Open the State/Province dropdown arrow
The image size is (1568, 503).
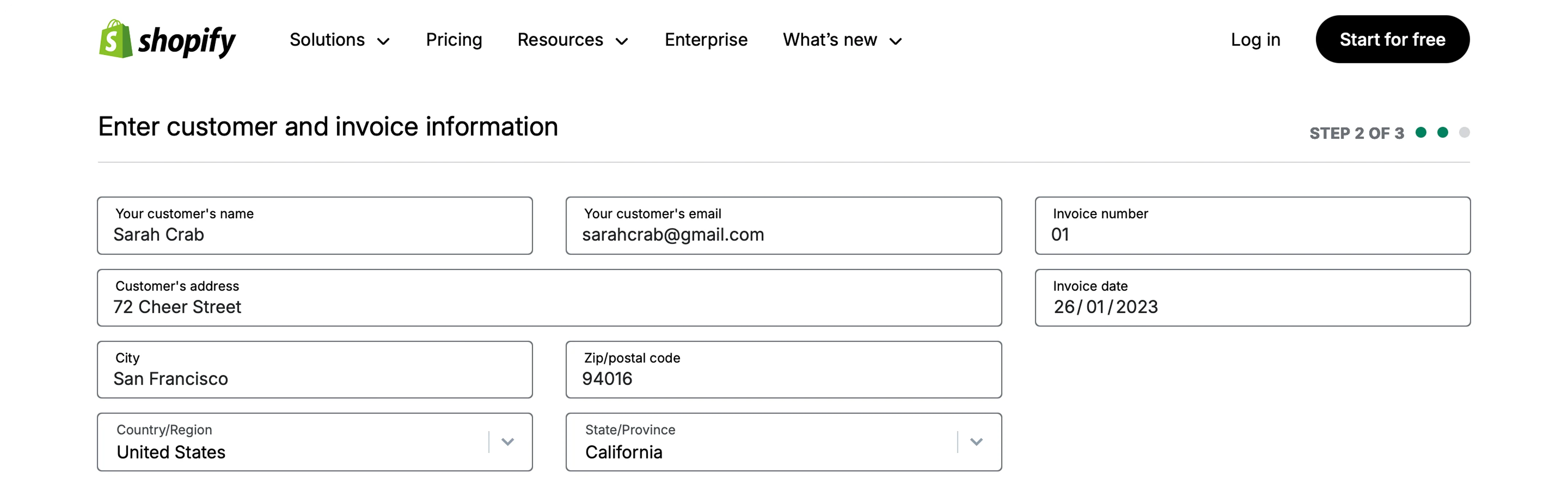[x=976, y=442]
